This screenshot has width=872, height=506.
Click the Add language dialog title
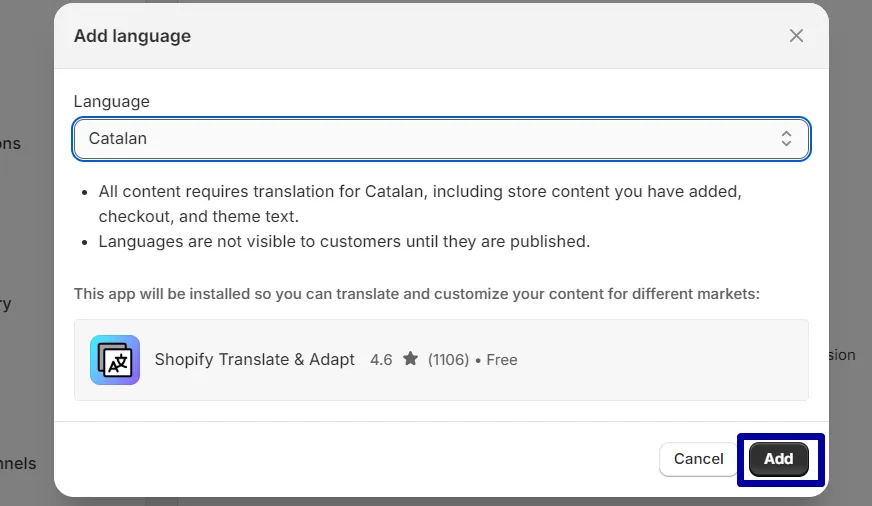132,36
